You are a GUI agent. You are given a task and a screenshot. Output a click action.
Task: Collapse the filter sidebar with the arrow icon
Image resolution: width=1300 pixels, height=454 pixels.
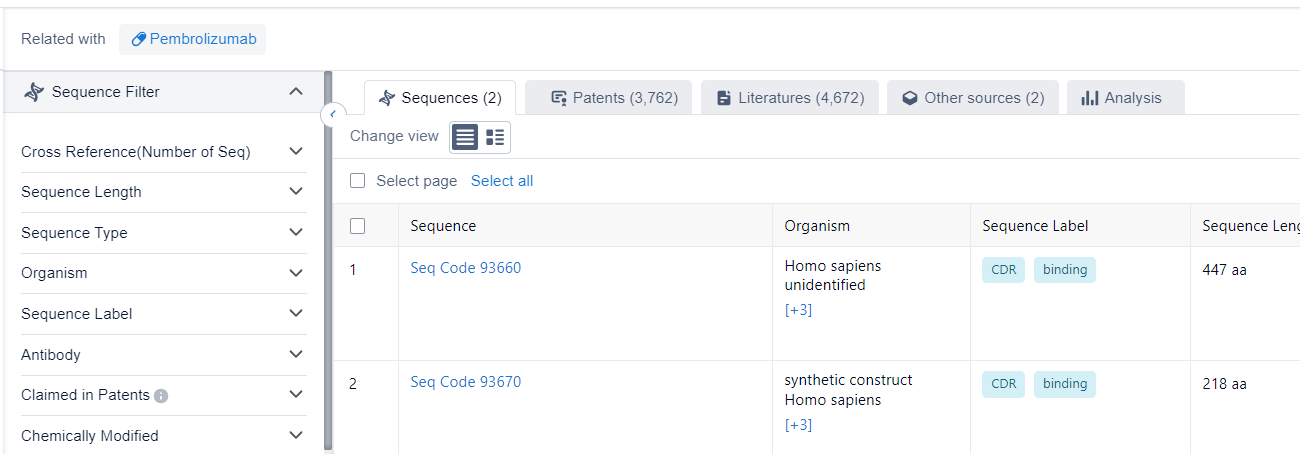tap(333, 115)
